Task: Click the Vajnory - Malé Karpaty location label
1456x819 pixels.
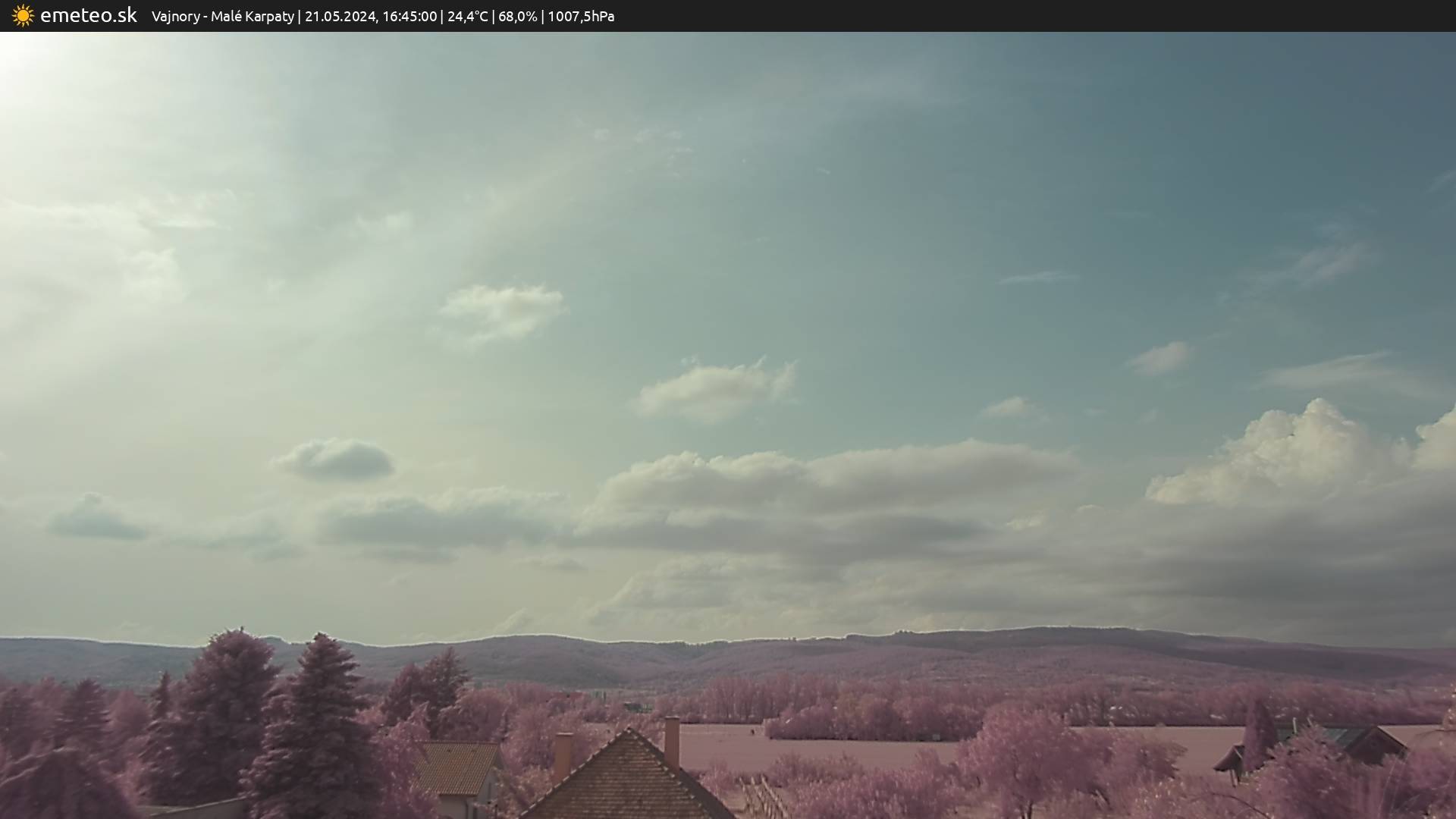Action: point(222,17)
